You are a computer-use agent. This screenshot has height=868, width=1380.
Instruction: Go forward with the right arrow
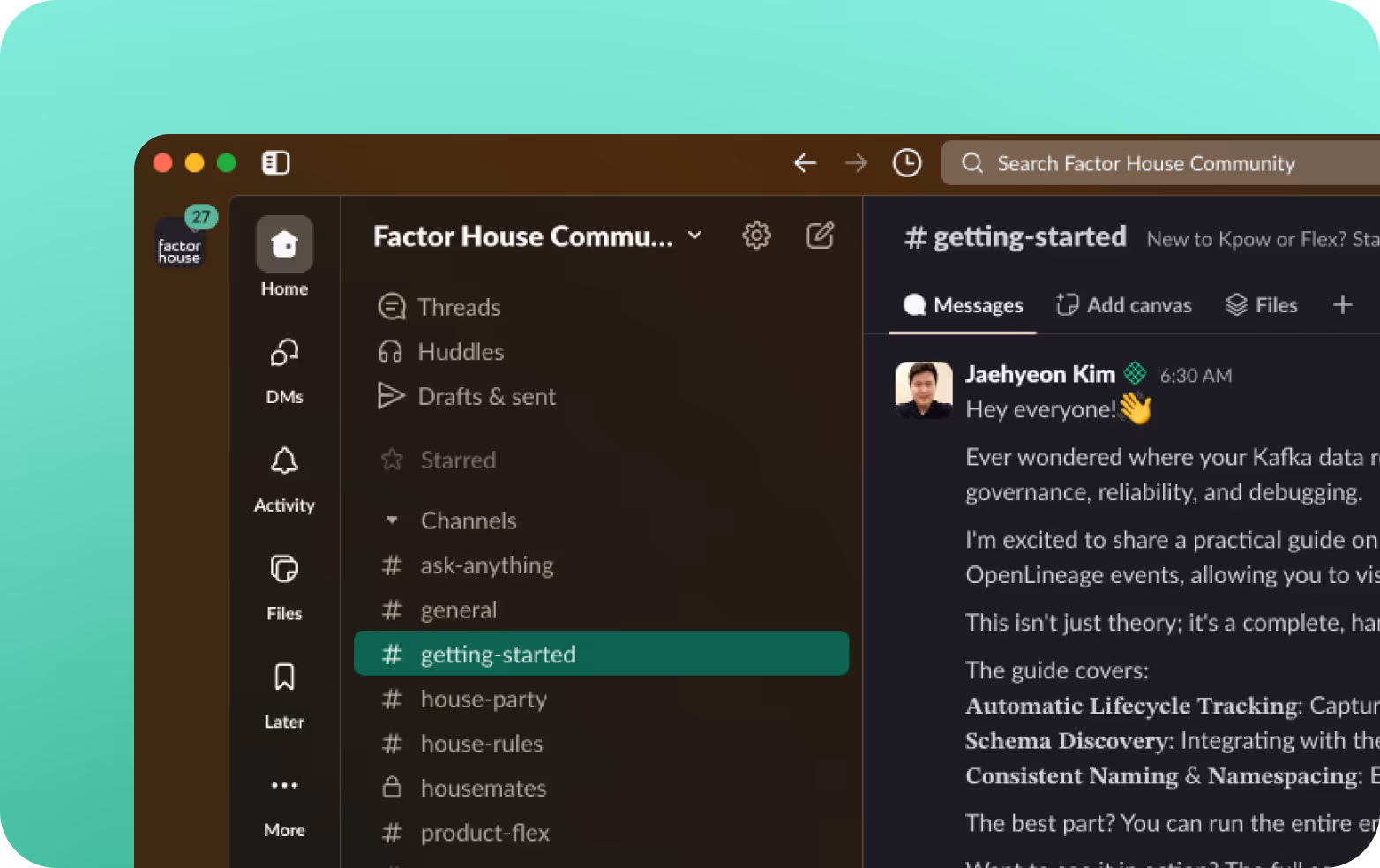(856, 163)
